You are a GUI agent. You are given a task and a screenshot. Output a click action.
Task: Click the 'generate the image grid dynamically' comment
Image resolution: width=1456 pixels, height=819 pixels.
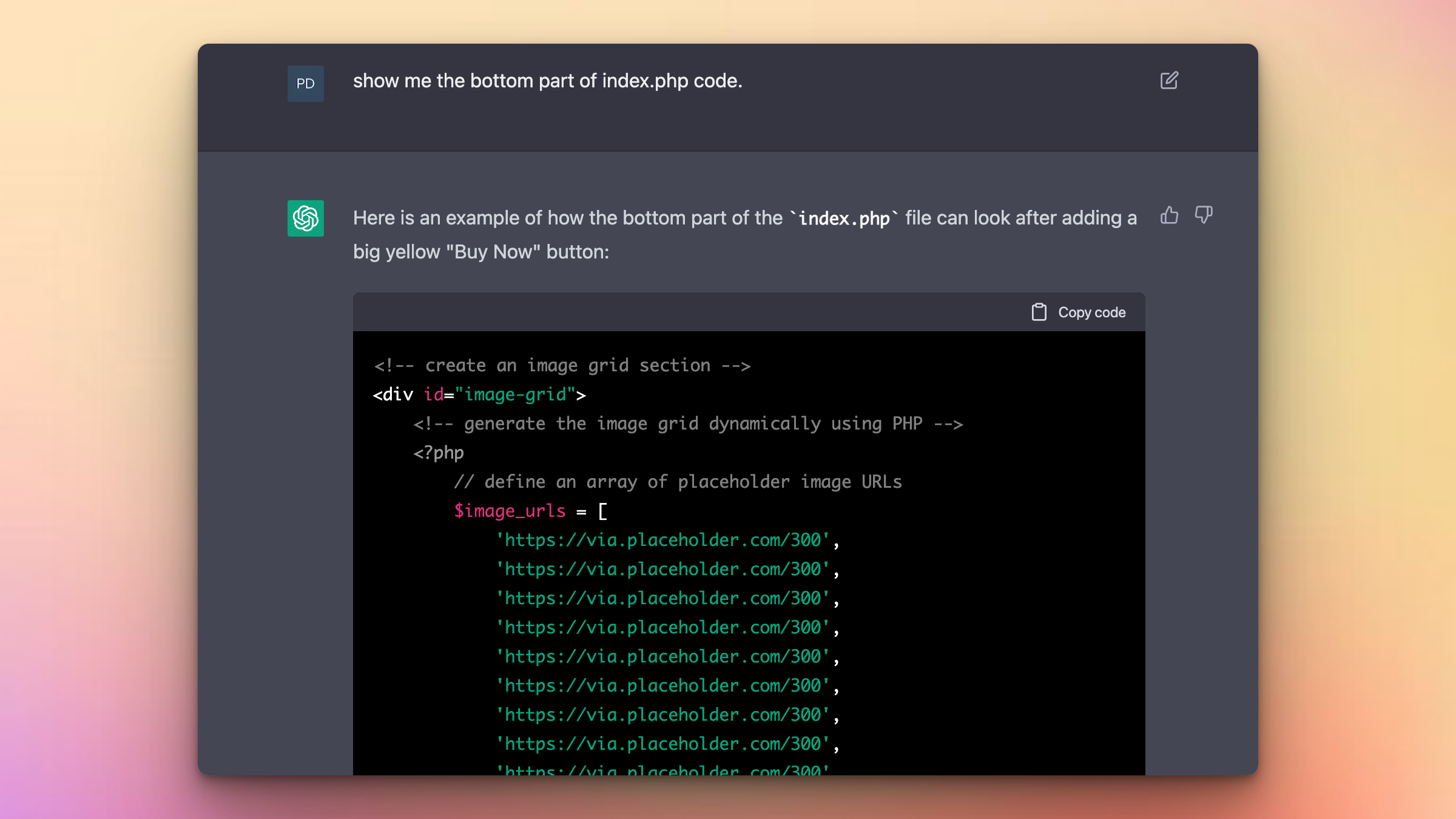(687, 424)
